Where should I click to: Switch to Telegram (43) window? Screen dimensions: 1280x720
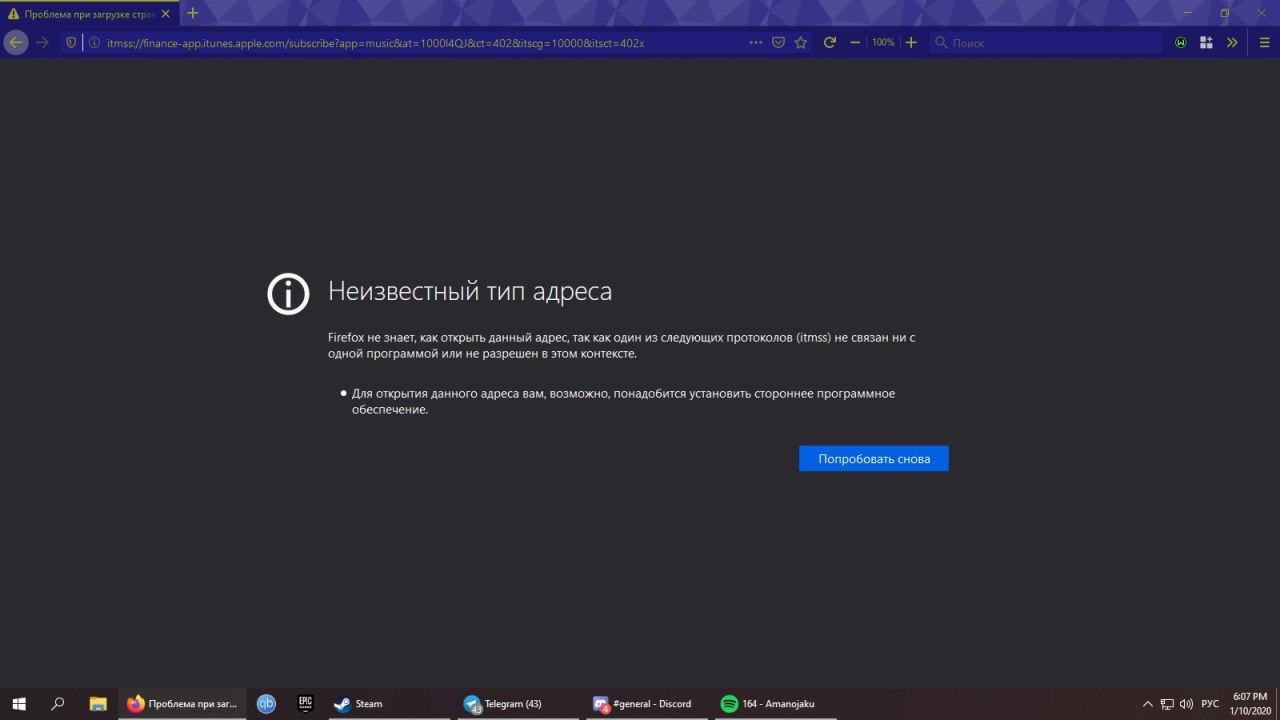(520, 704)
